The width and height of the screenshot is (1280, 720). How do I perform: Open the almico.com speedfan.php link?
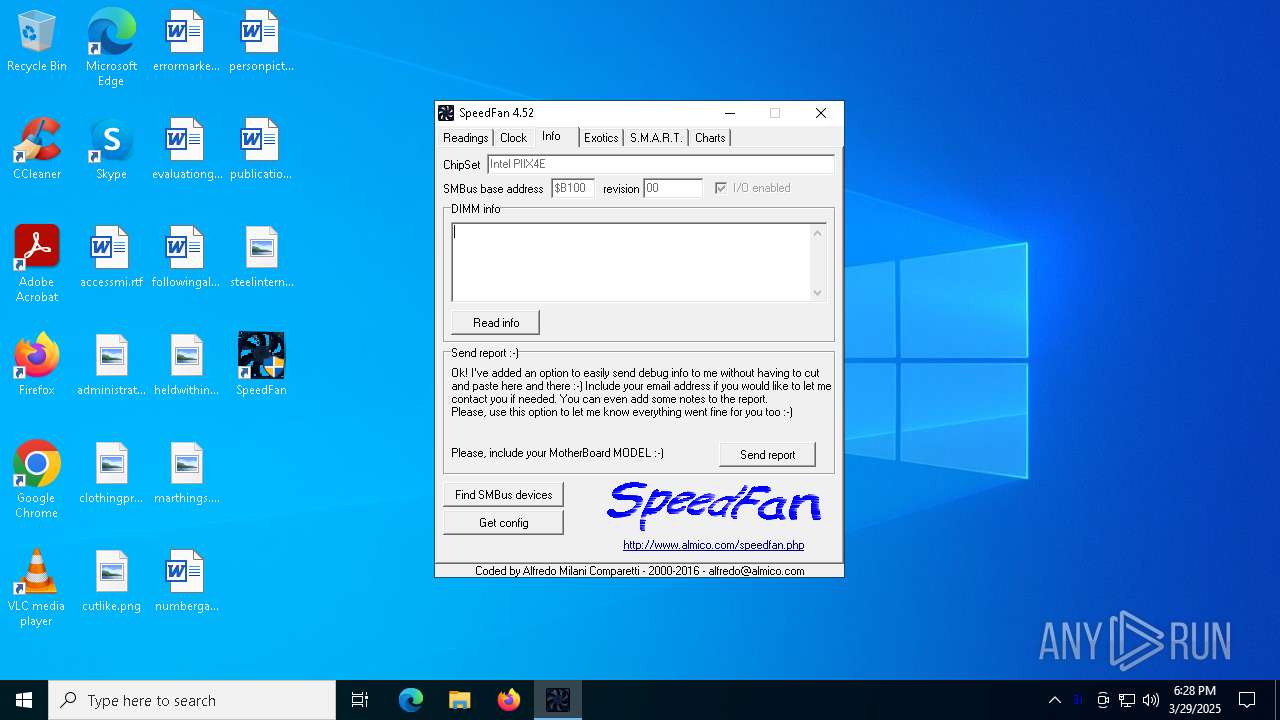coord(714,546)
